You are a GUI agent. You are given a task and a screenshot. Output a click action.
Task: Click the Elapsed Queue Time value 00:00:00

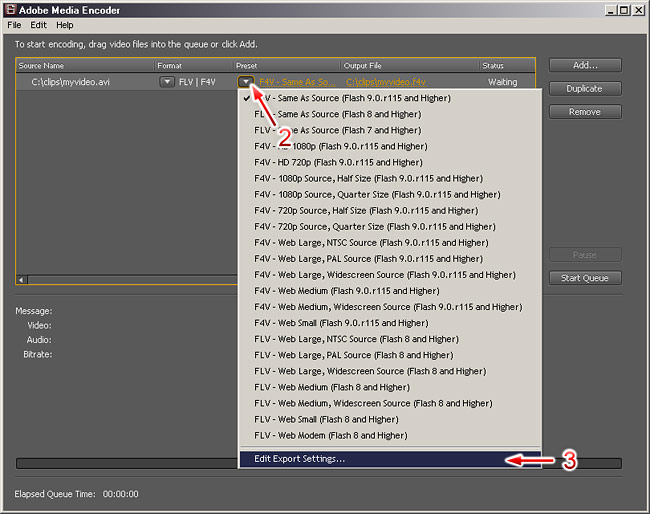[x=121, y=494]
